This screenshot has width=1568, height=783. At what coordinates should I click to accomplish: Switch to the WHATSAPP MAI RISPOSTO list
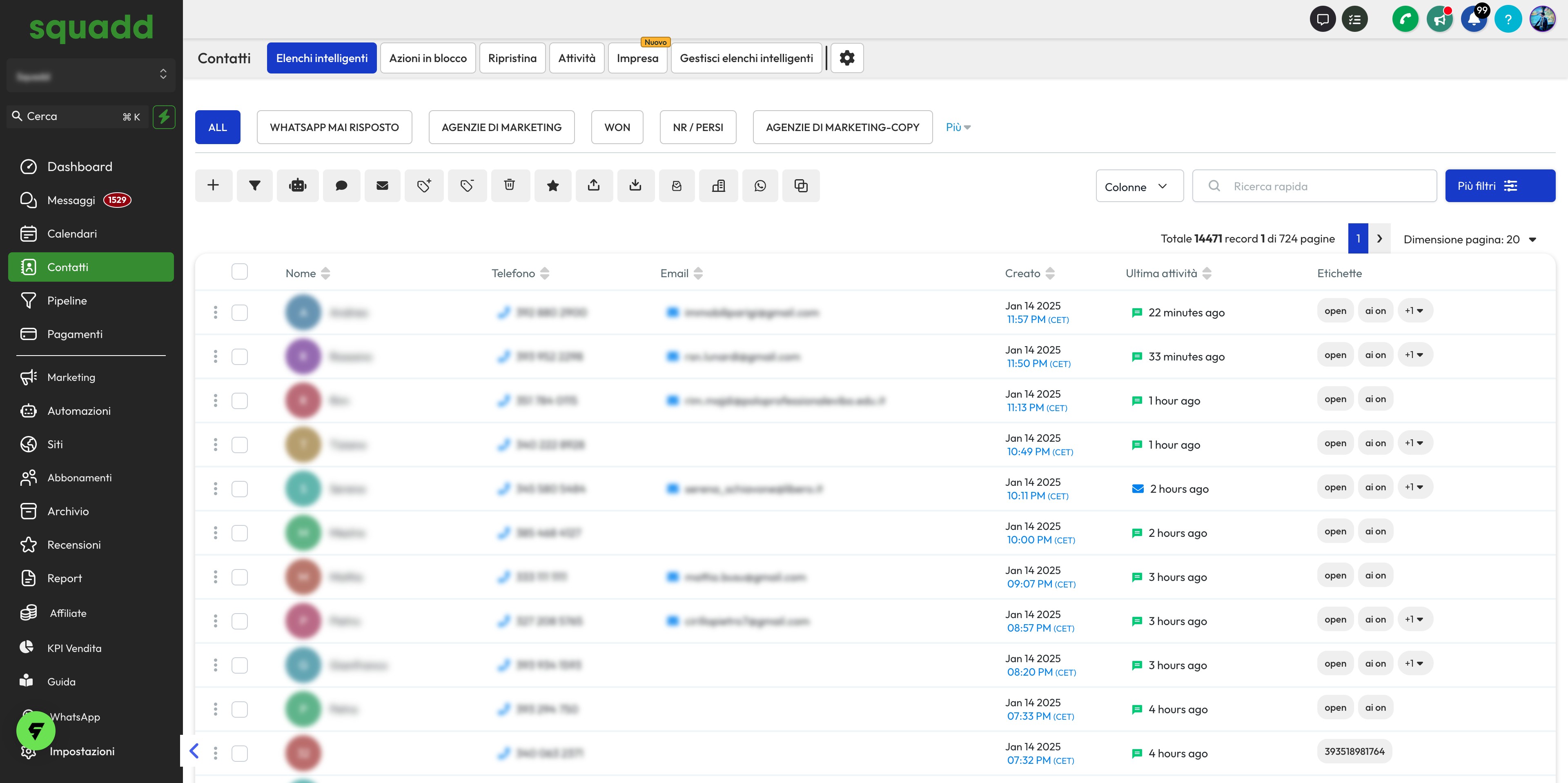tap(334, 127)
